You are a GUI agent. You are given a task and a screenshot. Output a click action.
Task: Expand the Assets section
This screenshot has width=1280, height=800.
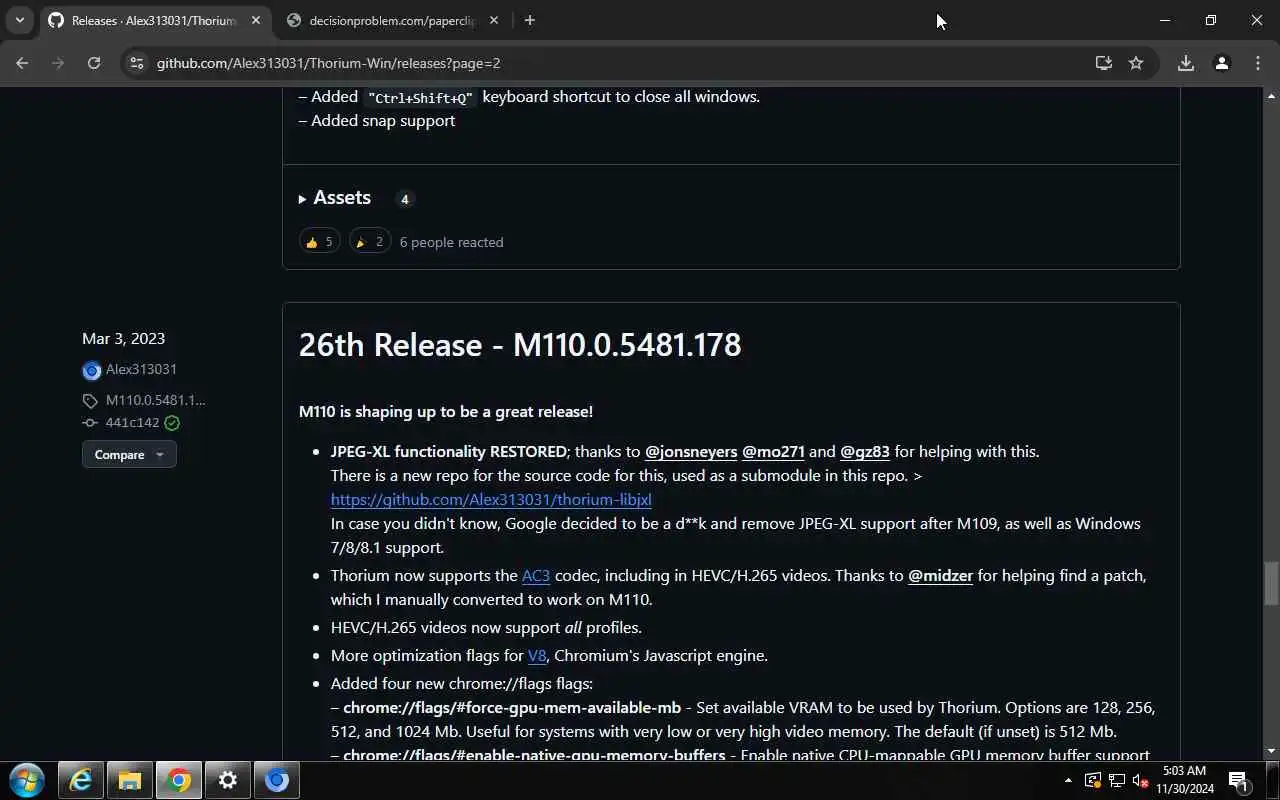coord(335,198)
